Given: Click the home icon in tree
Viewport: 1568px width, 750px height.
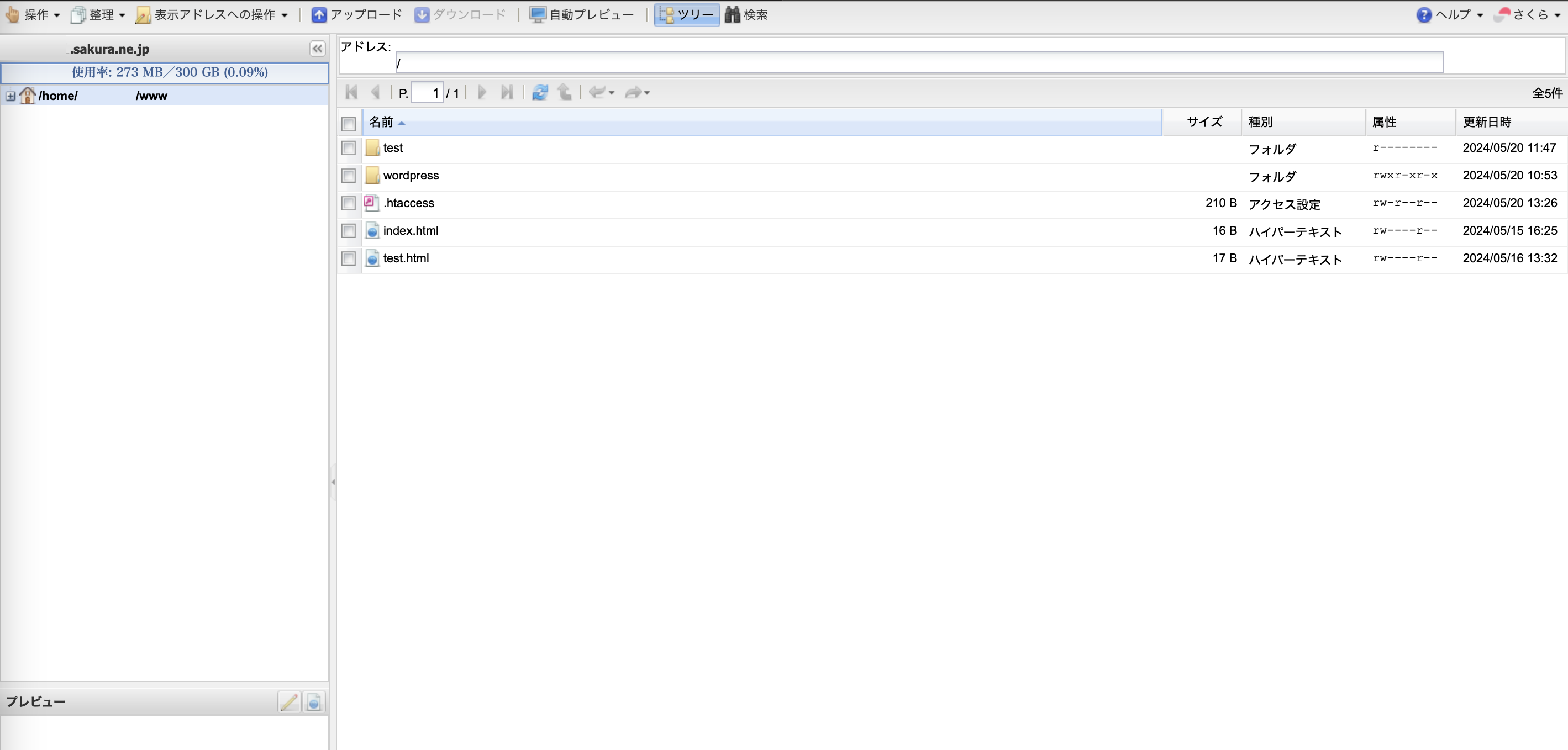Looking at the screenshot, I should click(28, 95).
